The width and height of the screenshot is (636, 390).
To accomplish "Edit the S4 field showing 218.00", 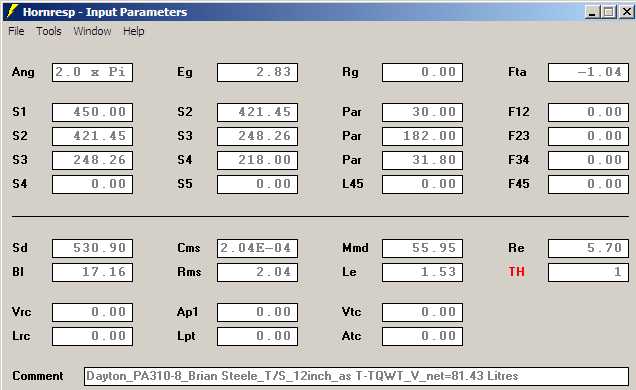I will click(x=258, y=160).
